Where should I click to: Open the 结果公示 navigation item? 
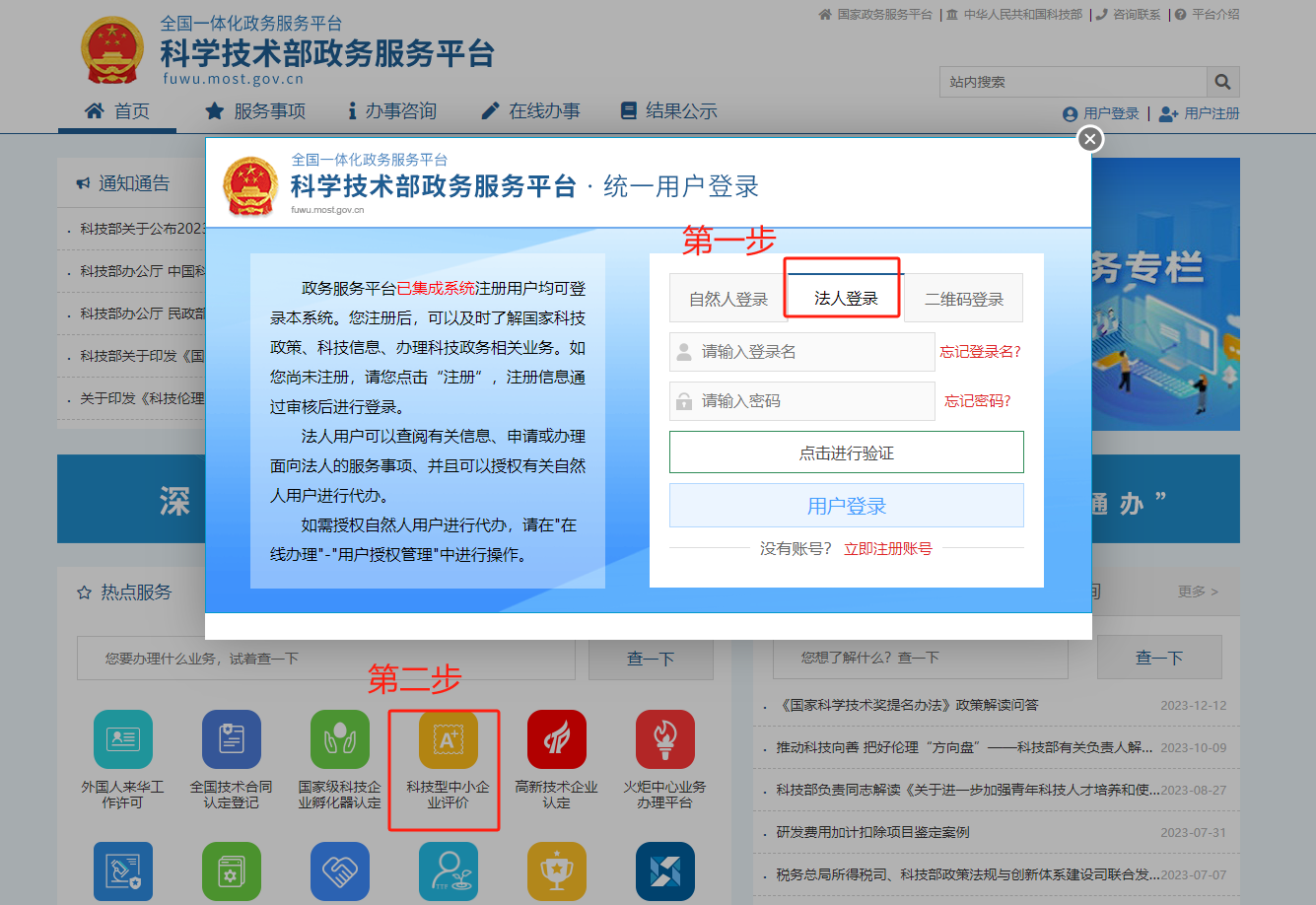[x=668, y=111]
